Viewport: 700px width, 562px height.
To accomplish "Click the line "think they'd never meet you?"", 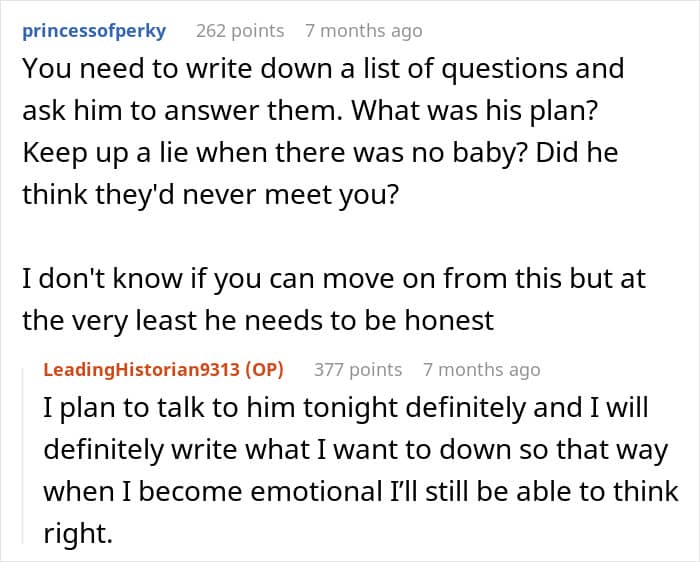I will (209, 193).
